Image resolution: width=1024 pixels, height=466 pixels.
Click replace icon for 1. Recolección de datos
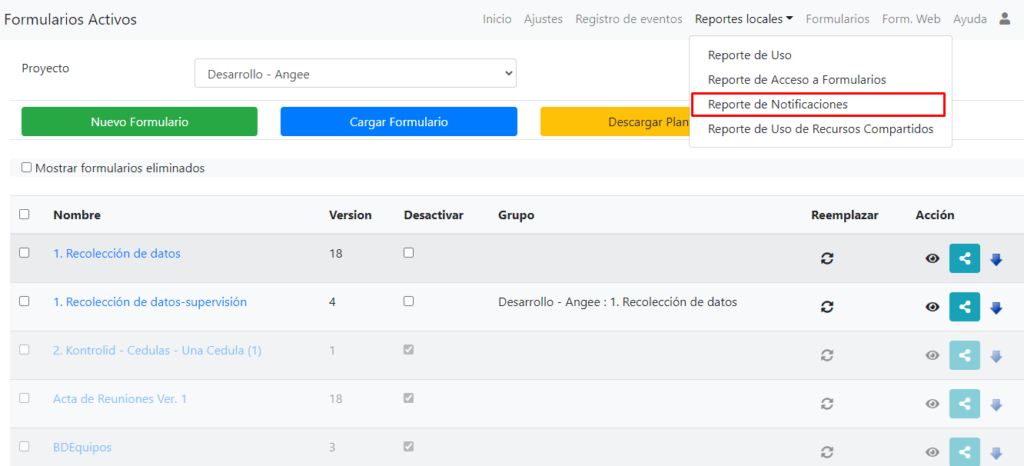tap(827, 258)
